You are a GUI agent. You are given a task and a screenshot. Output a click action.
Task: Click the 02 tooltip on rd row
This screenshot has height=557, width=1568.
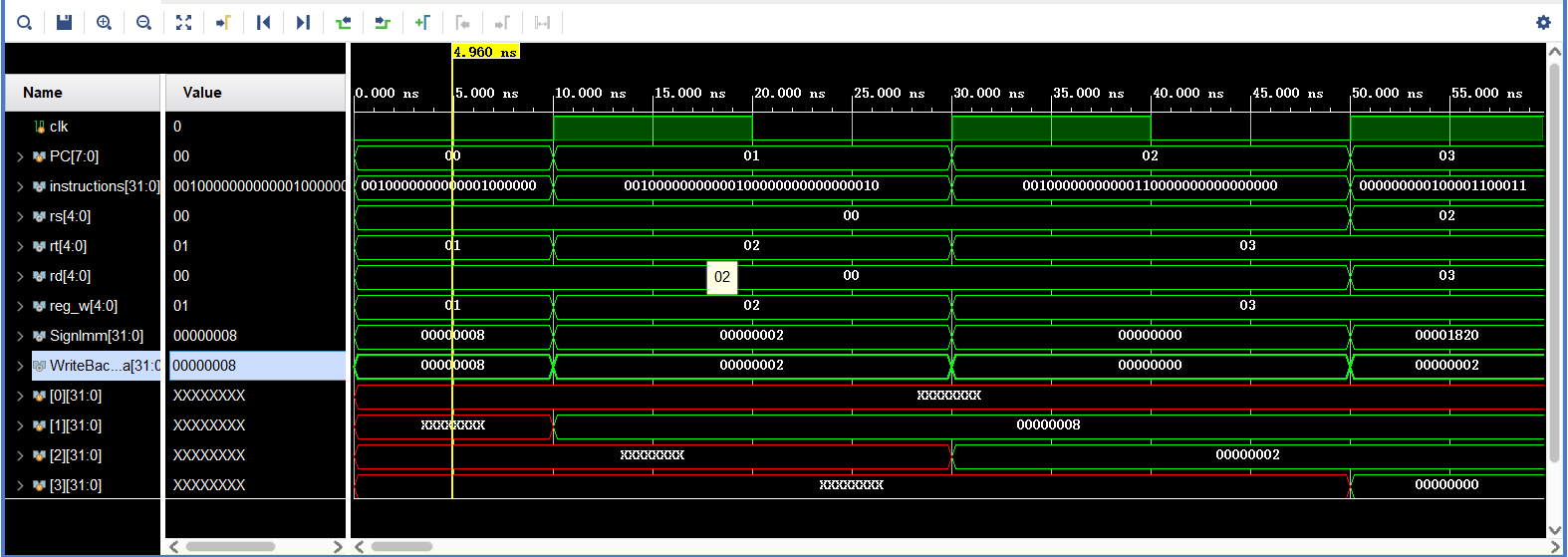[x=722, y=277]
